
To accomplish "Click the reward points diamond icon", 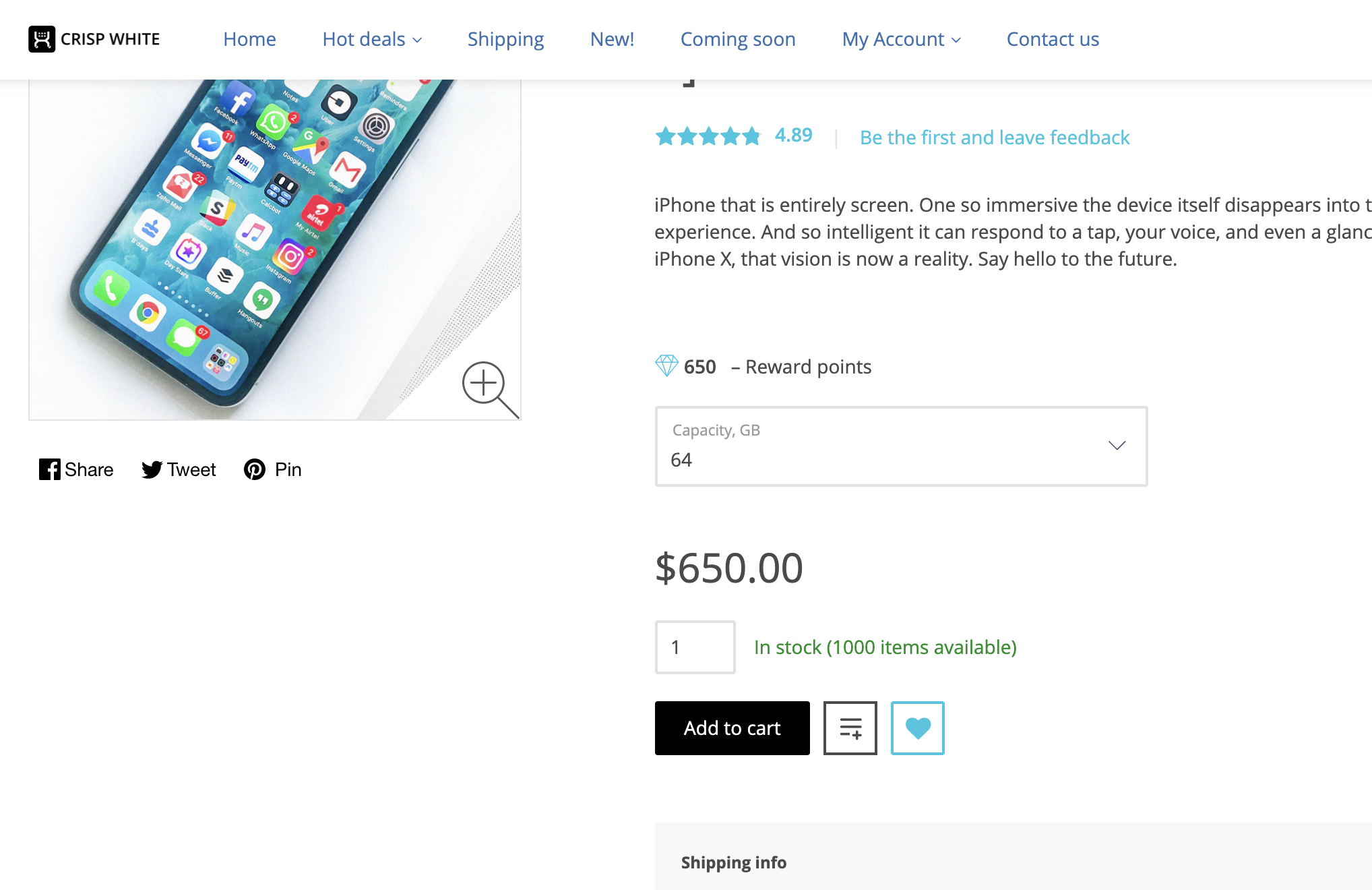I will [x=666, y=366].
